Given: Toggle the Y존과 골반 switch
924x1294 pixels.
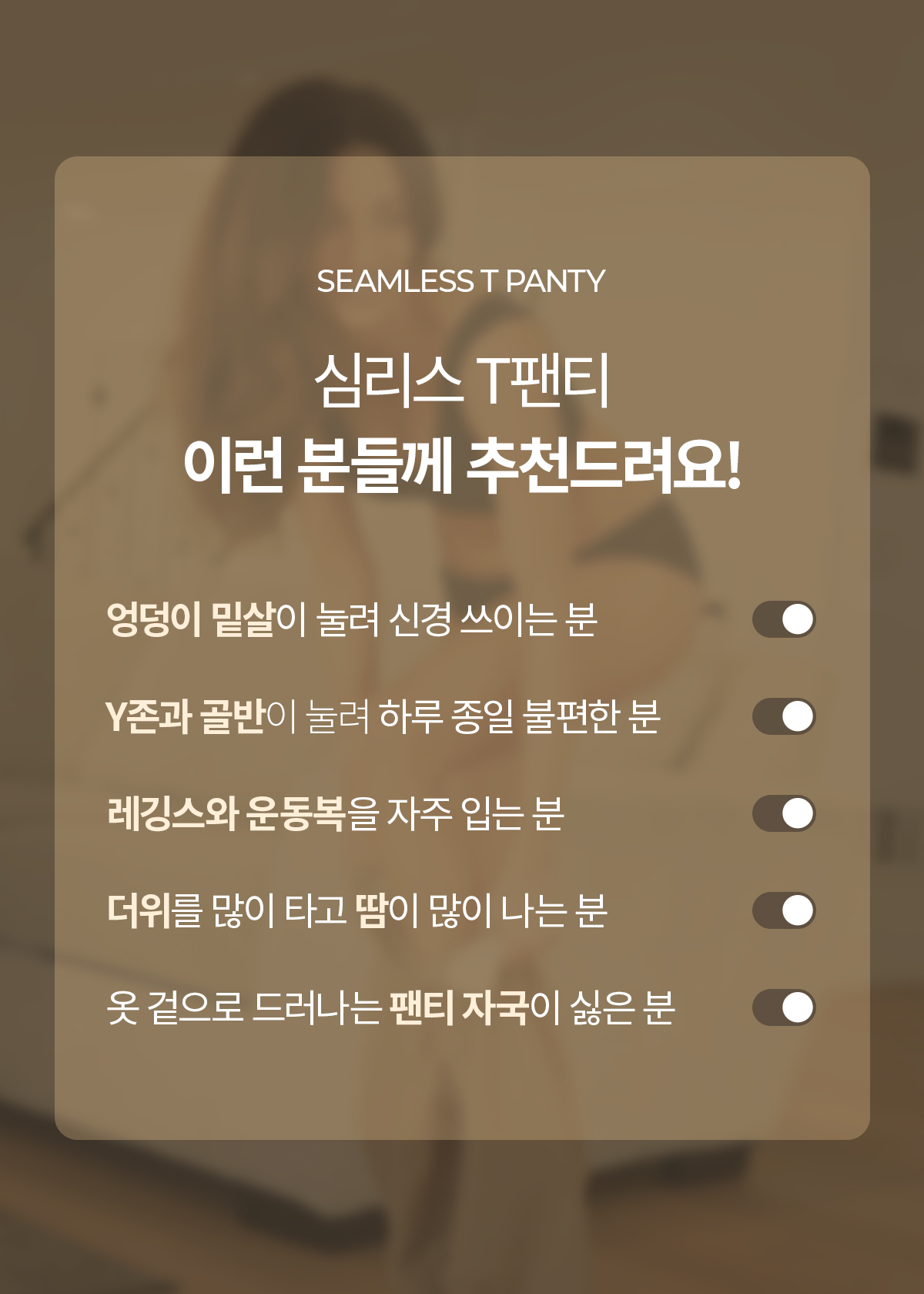Looking at the screenshot, I should [x=783, y=716].
